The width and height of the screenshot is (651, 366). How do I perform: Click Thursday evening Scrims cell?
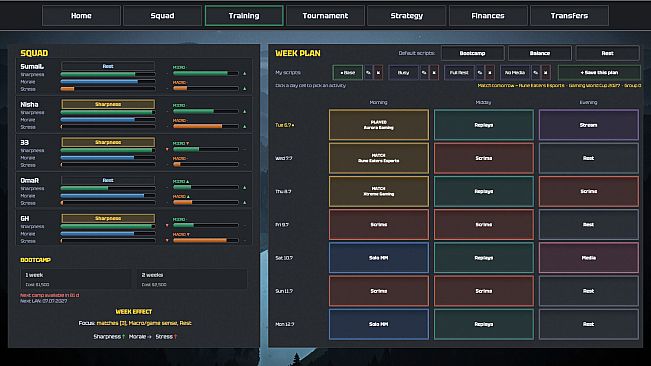click(589, 191)
